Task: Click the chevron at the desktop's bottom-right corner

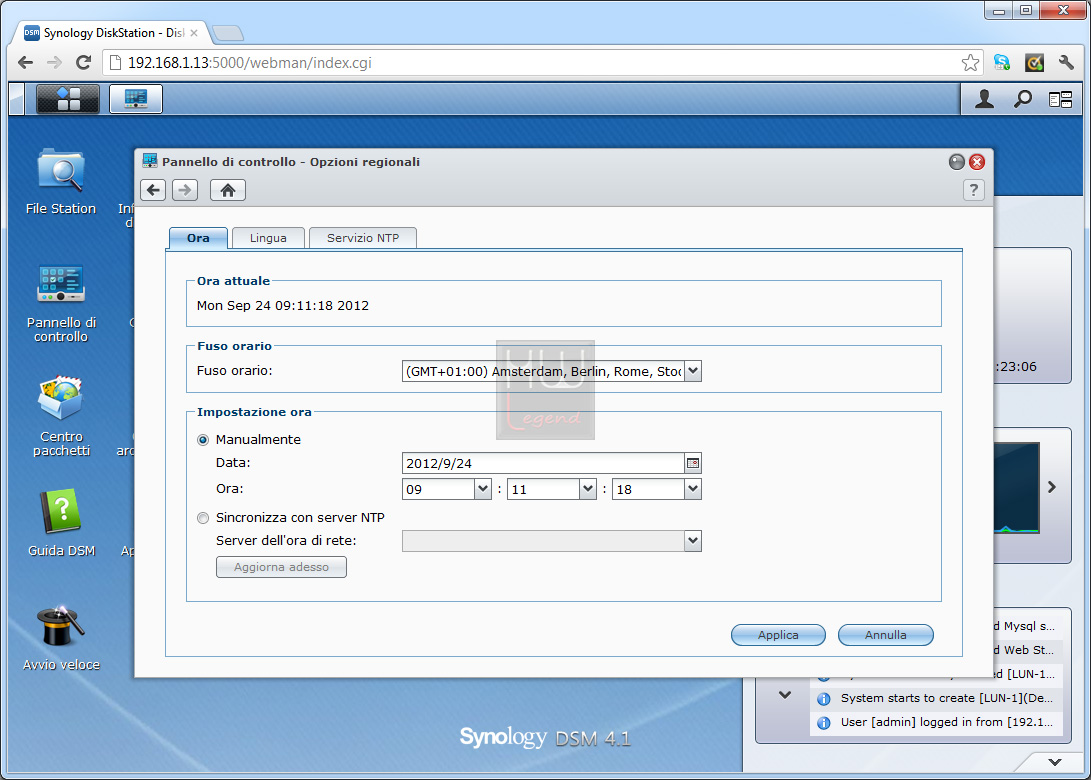Action: click(x=1055, y=762)
